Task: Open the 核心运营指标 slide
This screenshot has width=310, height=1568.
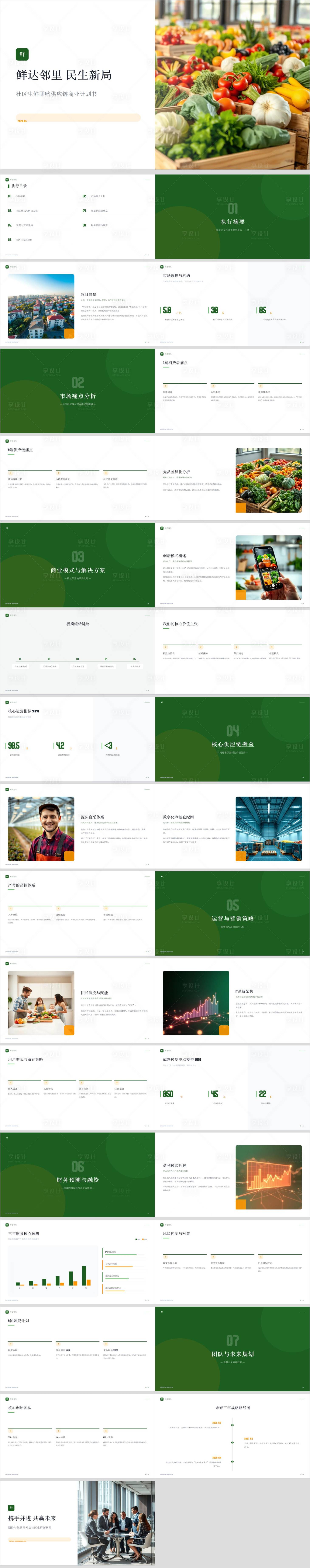Action: (x=77, y=740)
